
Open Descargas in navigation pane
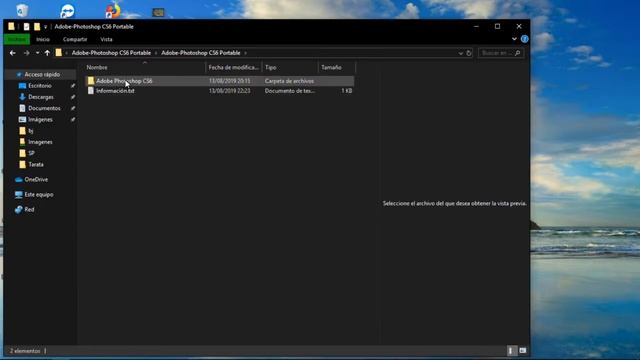[40, 97]
